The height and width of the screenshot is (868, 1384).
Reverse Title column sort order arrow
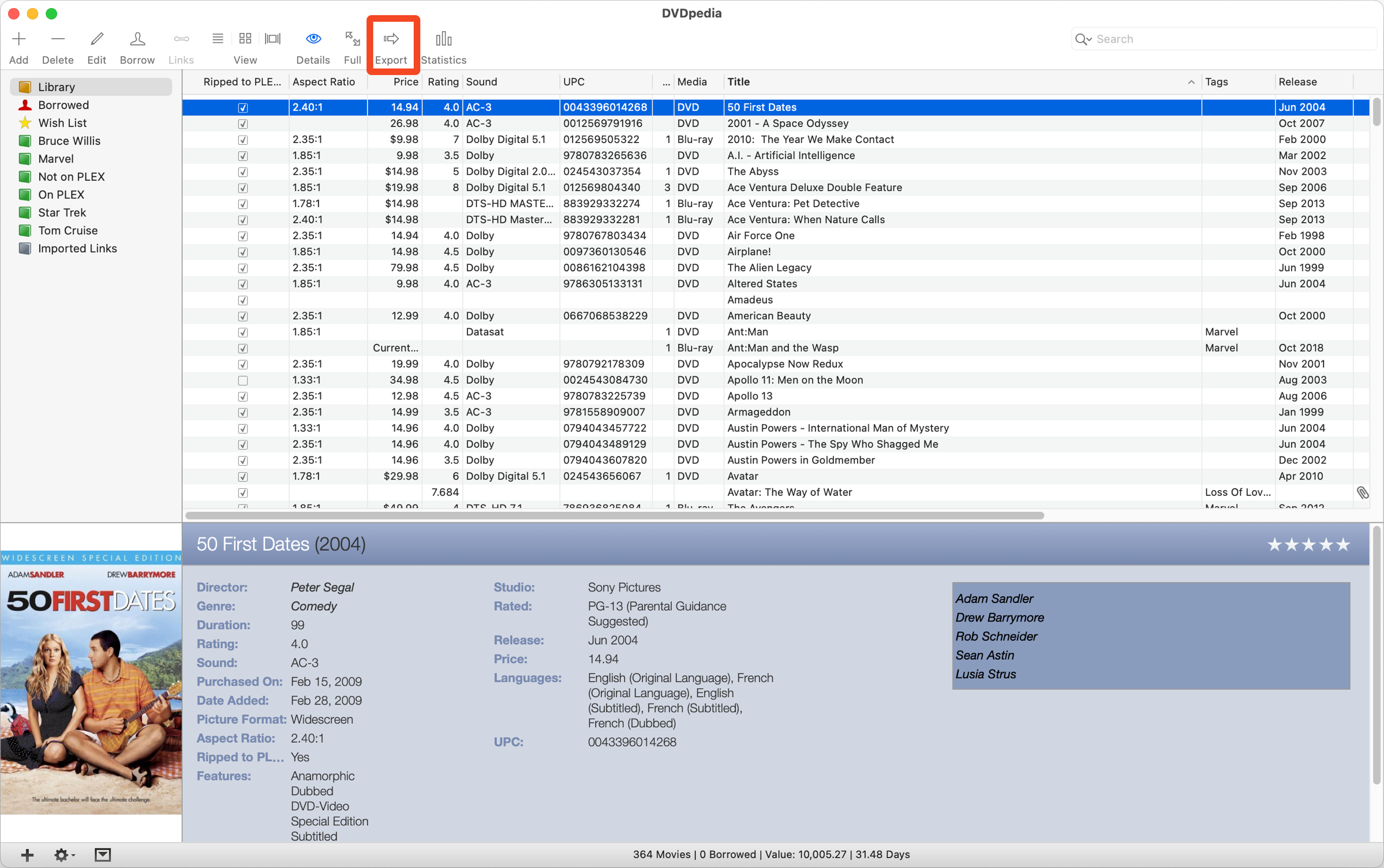(1191, 82)
